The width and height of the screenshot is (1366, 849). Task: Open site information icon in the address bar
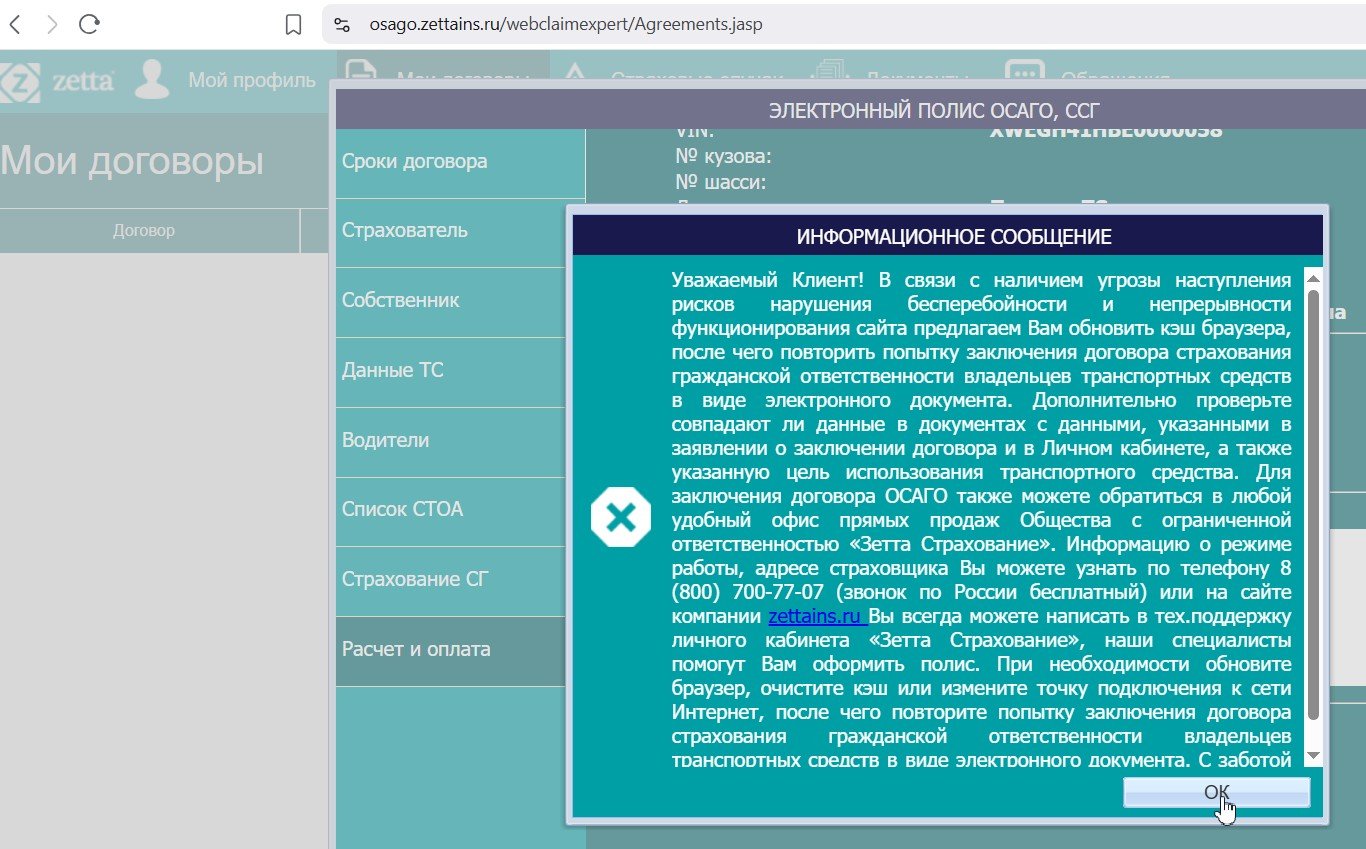tap(342, 25)
